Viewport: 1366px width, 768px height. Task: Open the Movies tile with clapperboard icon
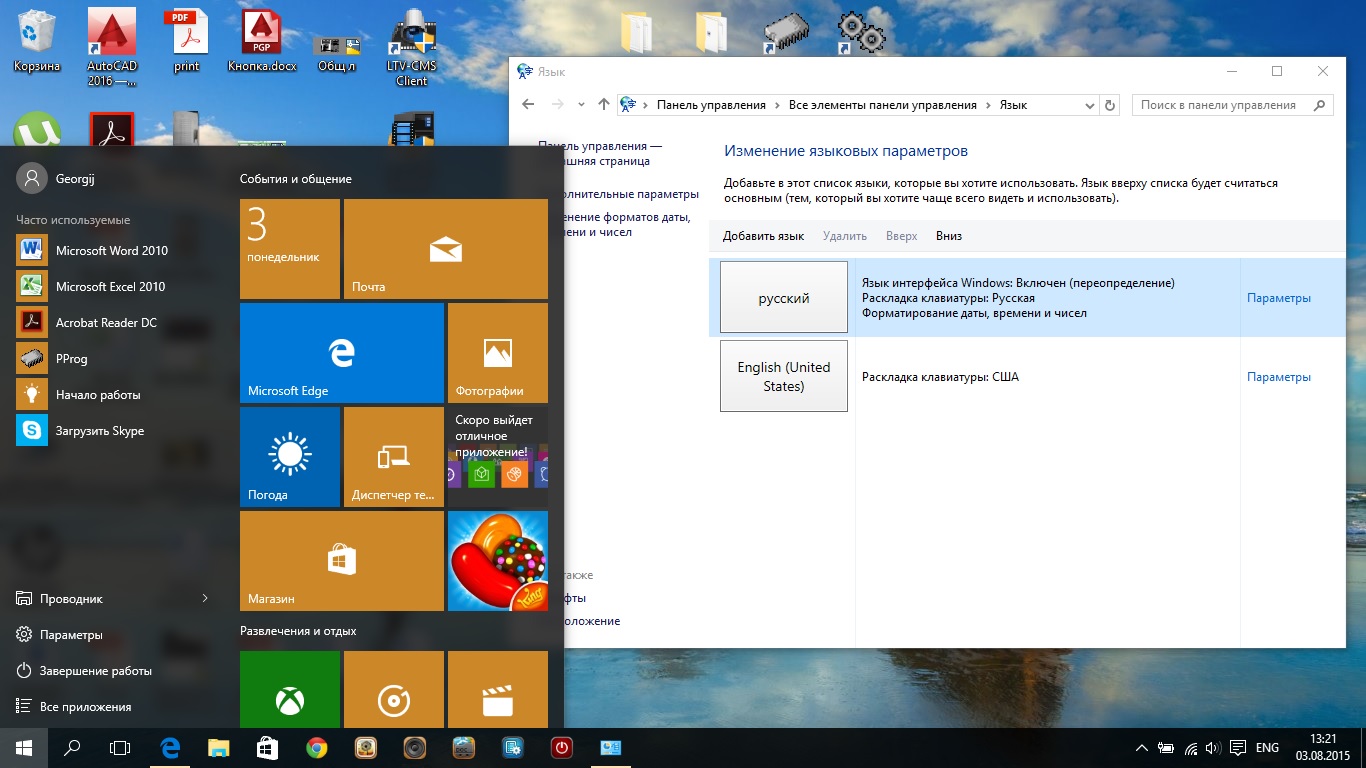[x=498, y=690]
